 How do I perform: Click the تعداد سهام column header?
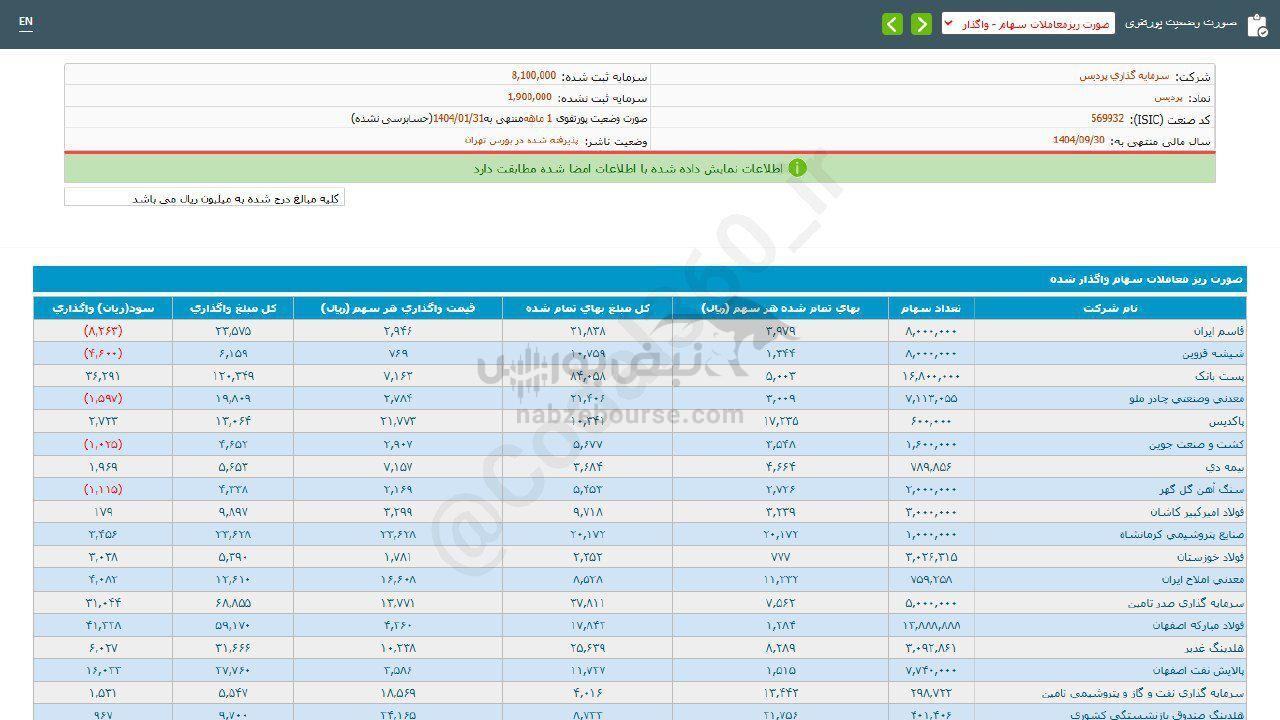930,308
